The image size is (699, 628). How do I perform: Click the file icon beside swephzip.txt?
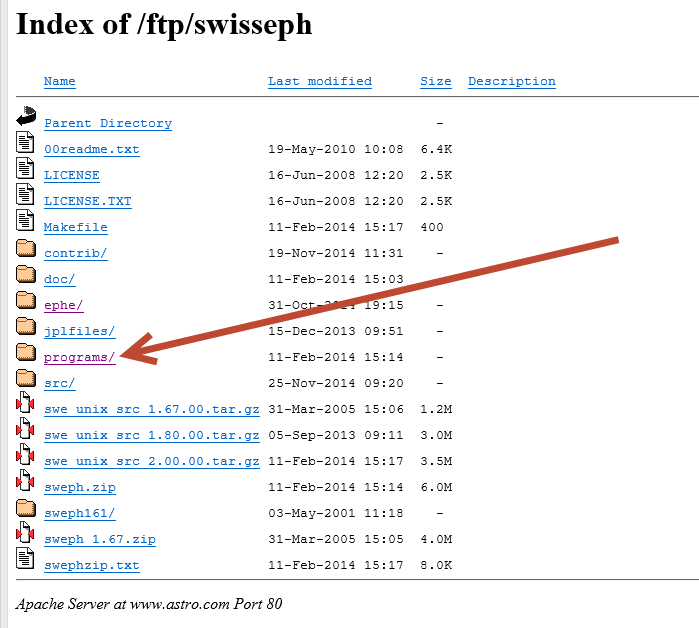coord(26,559)
